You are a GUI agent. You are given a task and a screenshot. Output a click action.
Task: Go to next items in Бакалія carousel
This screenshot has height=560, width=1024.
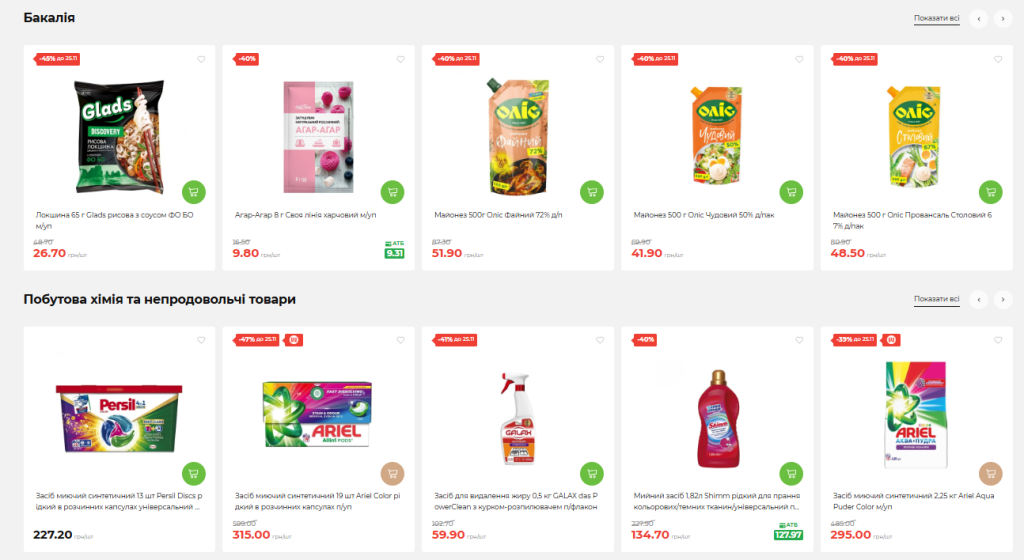pyautogui.click(x=1003, y=18)
